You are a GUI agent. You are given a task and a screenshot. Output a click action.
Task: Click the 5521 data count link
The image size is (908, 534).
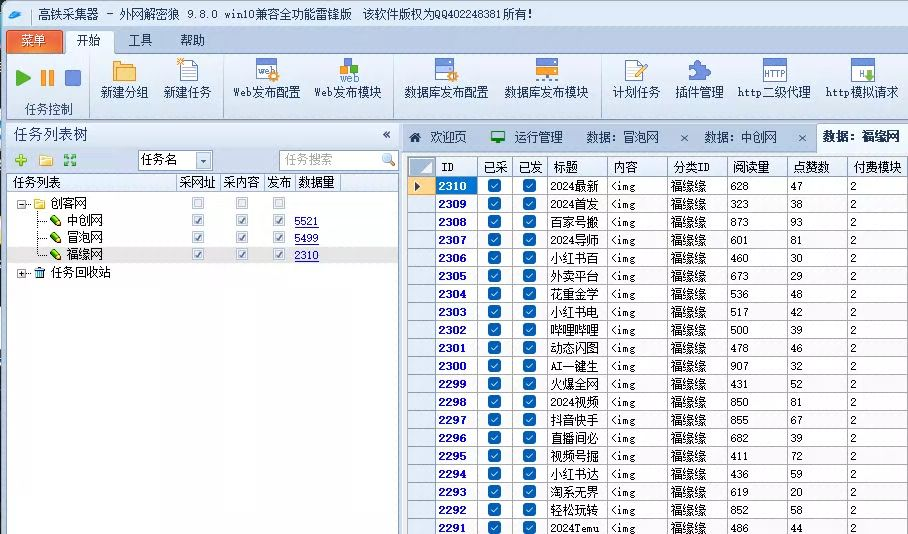coord(306,221)
